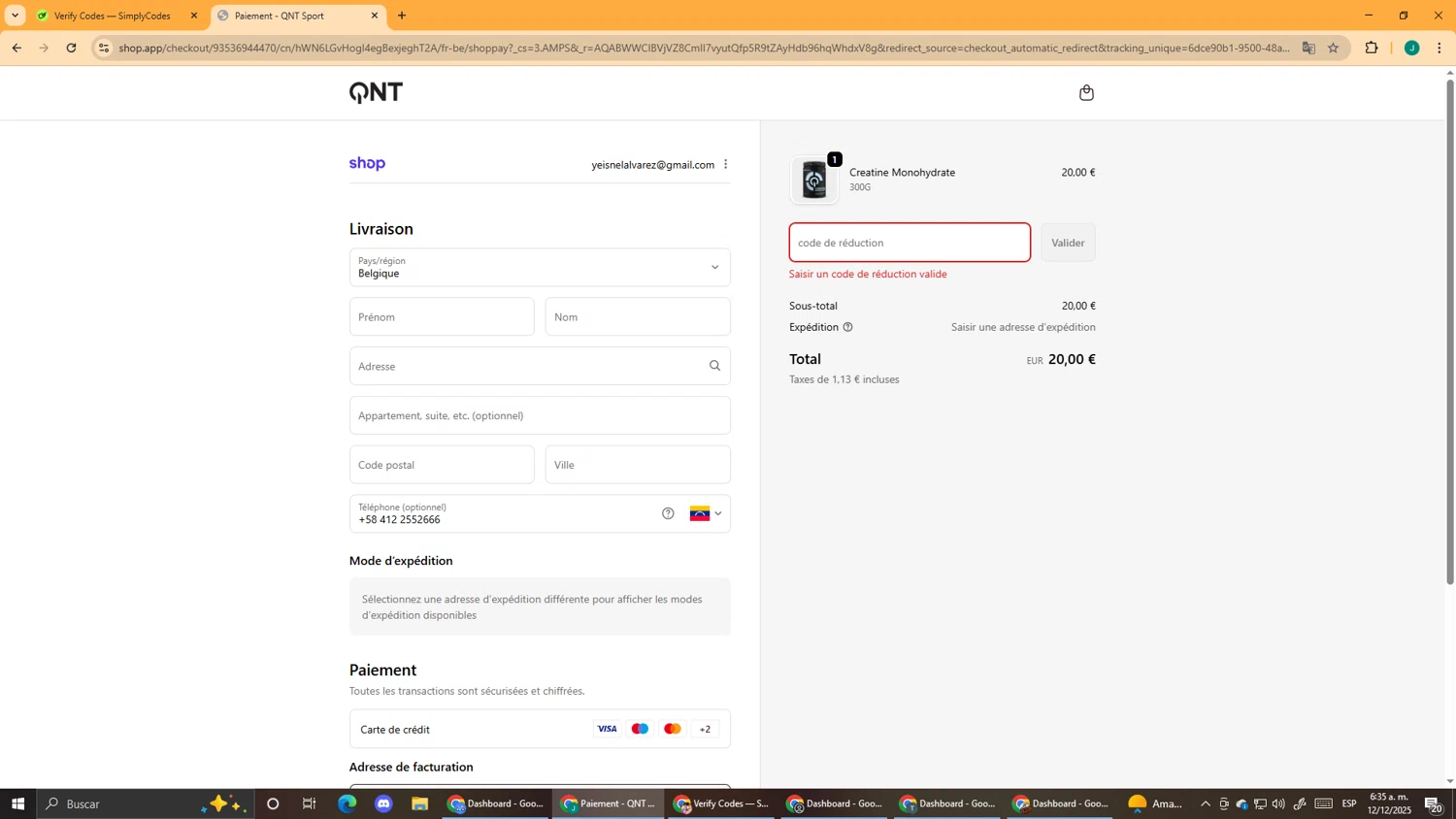Open File Explorer from the taskbar

pyautogui.click(x=419, y=803)
